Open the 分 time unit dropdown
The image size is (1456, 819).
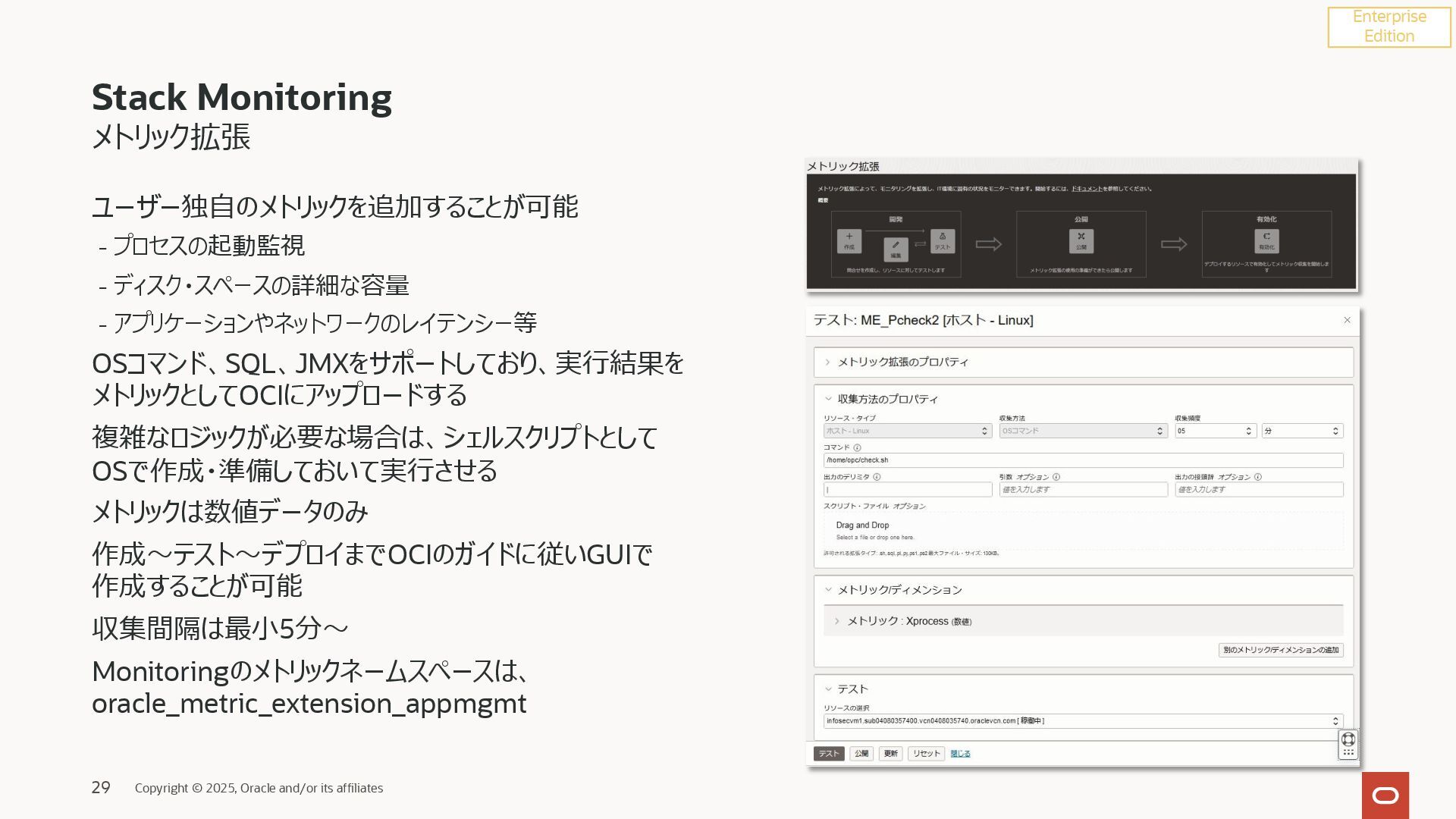tap(1302, 431)
